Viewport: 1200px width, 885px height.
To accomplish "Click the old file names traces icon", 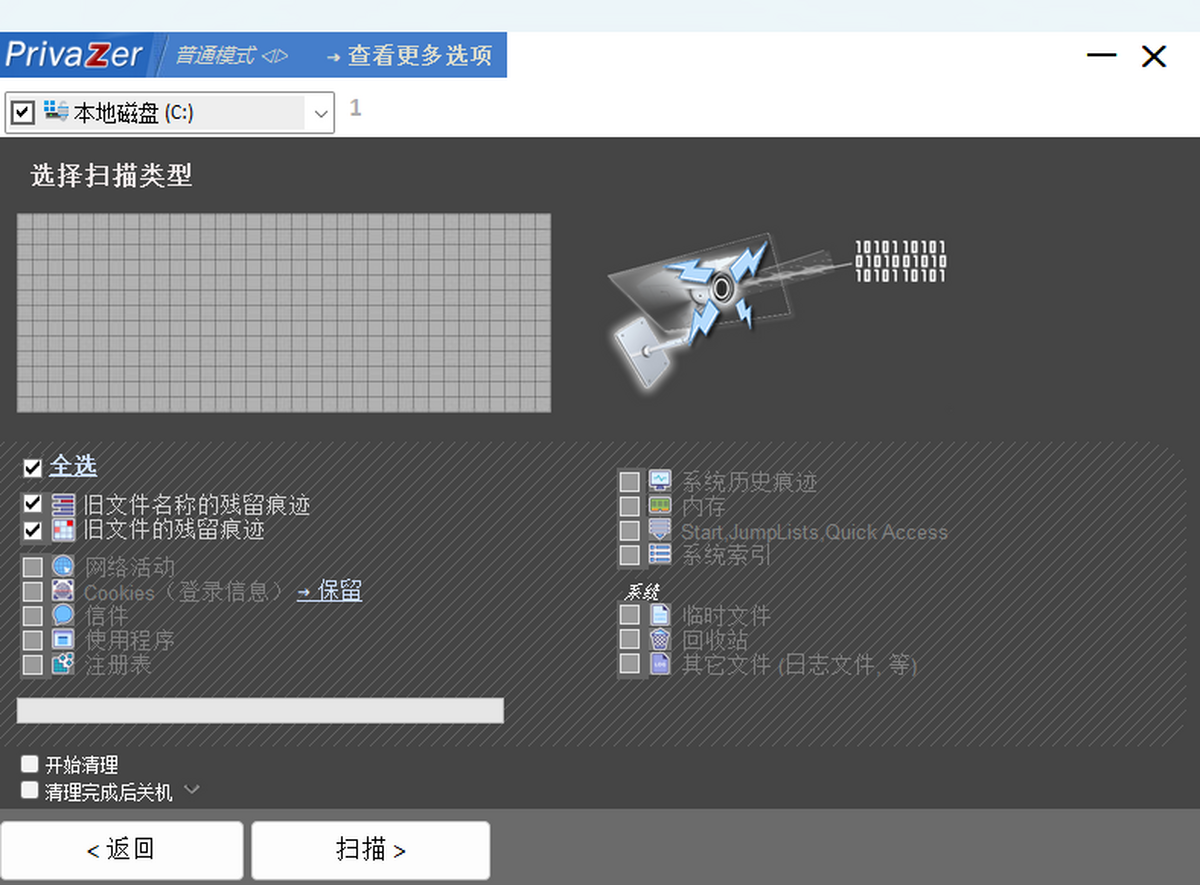I will (63, 505).
